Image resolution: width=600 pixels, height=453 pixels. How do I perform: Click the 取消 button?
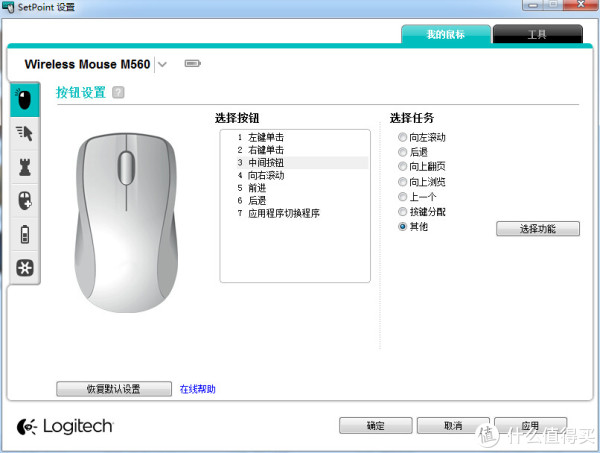(453, 426)
